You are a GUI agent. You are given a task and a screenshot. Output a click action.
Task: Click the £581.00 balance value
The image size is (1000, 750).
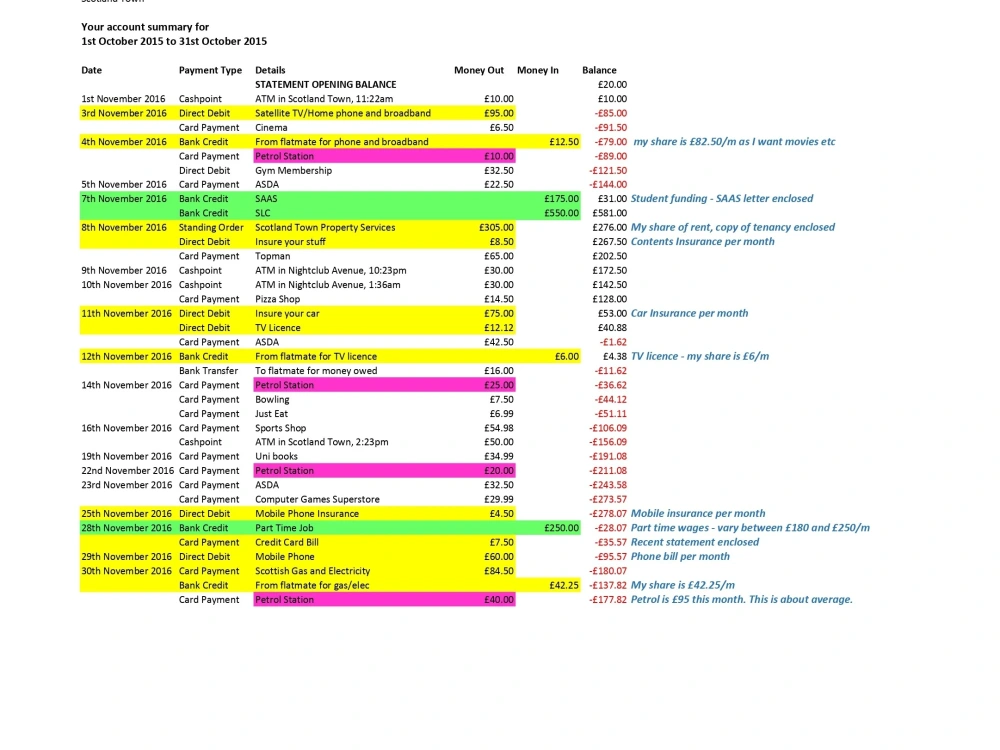pyautogui.click(x=609, y=213)
